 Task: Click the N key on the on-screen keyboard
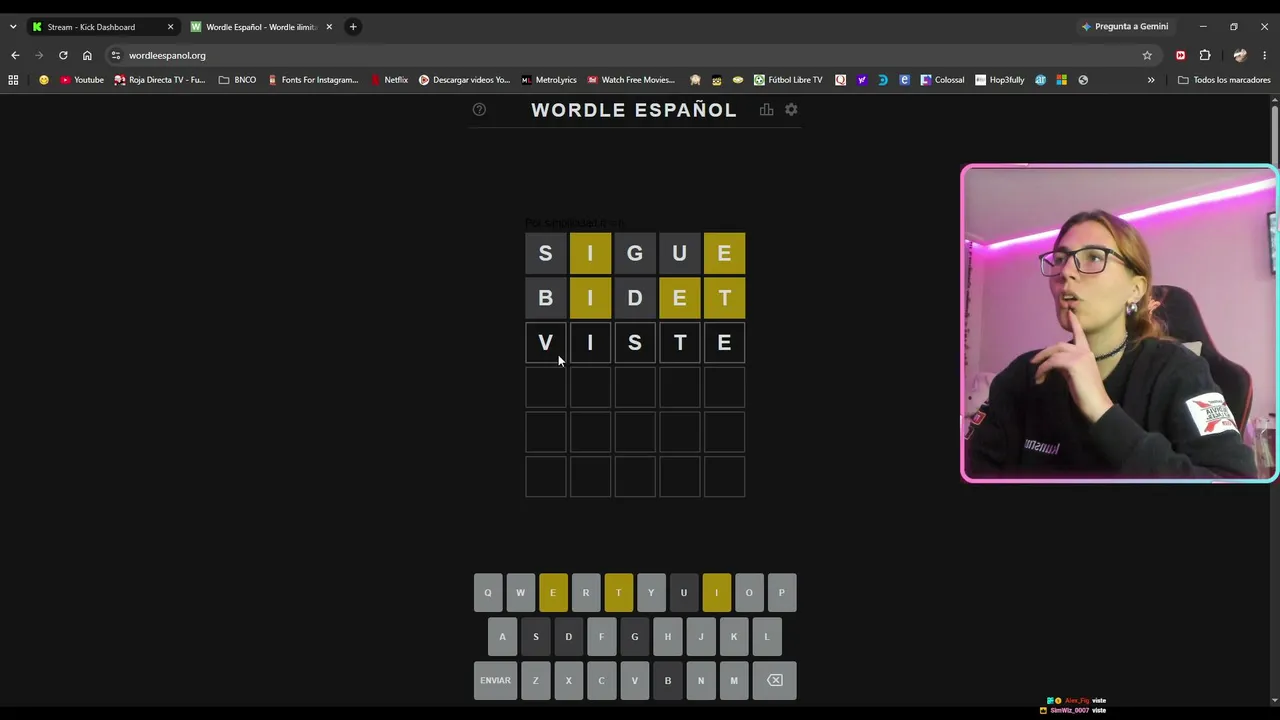pos(700,680)
